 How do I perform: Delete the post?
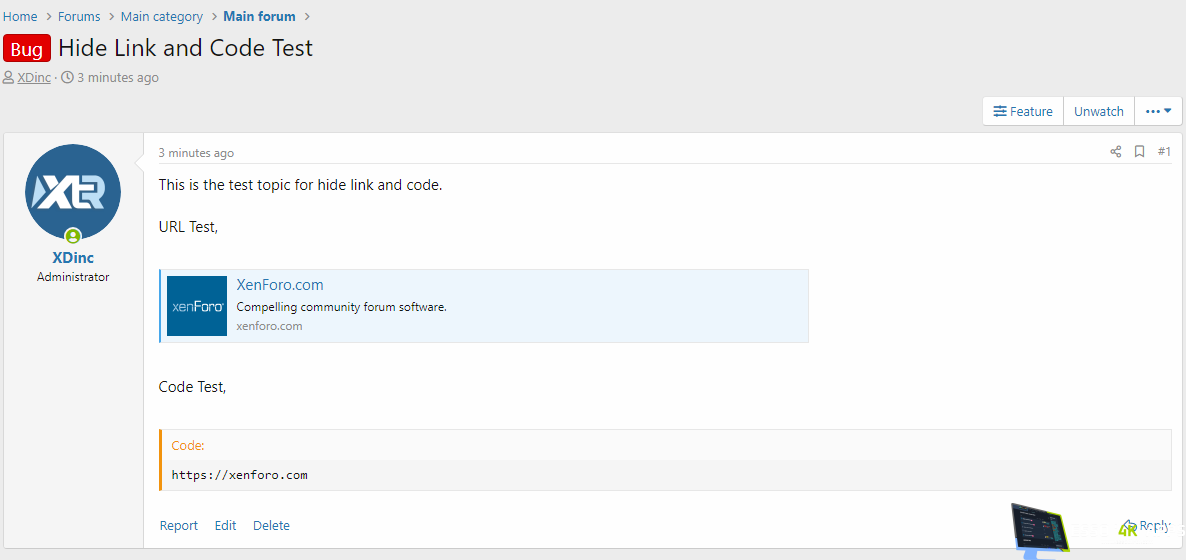pyautogui.click(x=271, y=525)
